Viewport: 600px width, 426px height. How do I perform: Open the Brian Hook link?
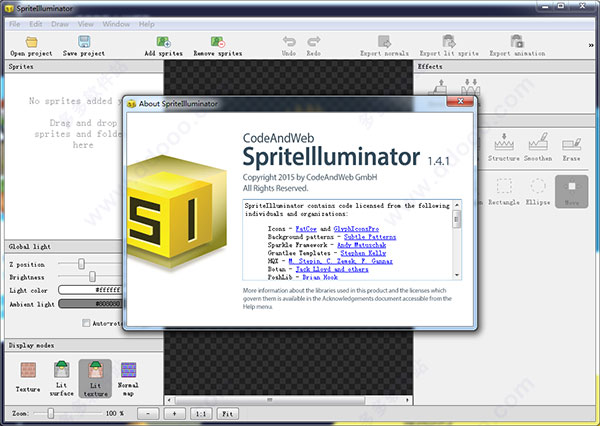(x=320, y=277)
